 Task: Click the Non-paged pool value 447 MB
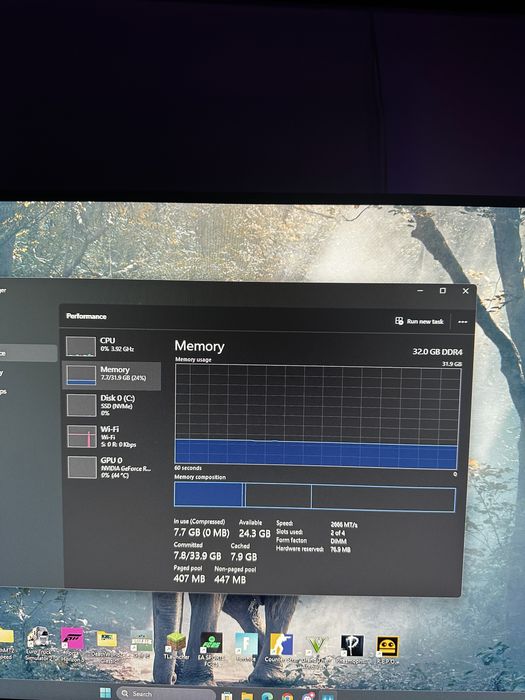click(x=230, y=579)
